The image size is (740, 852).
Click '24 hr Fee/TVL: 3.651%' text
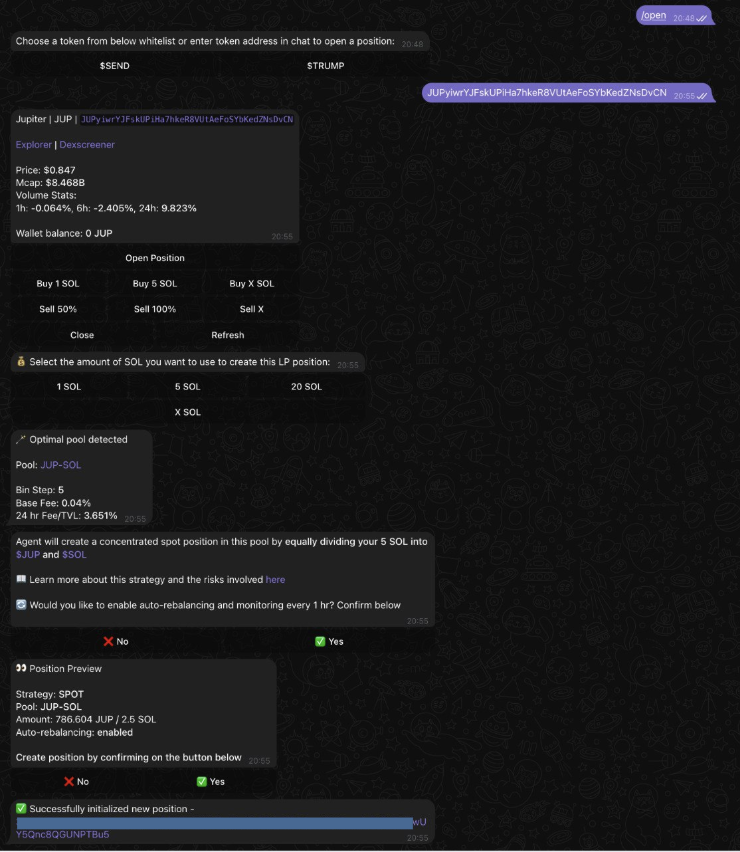click(x=66, y=516)
